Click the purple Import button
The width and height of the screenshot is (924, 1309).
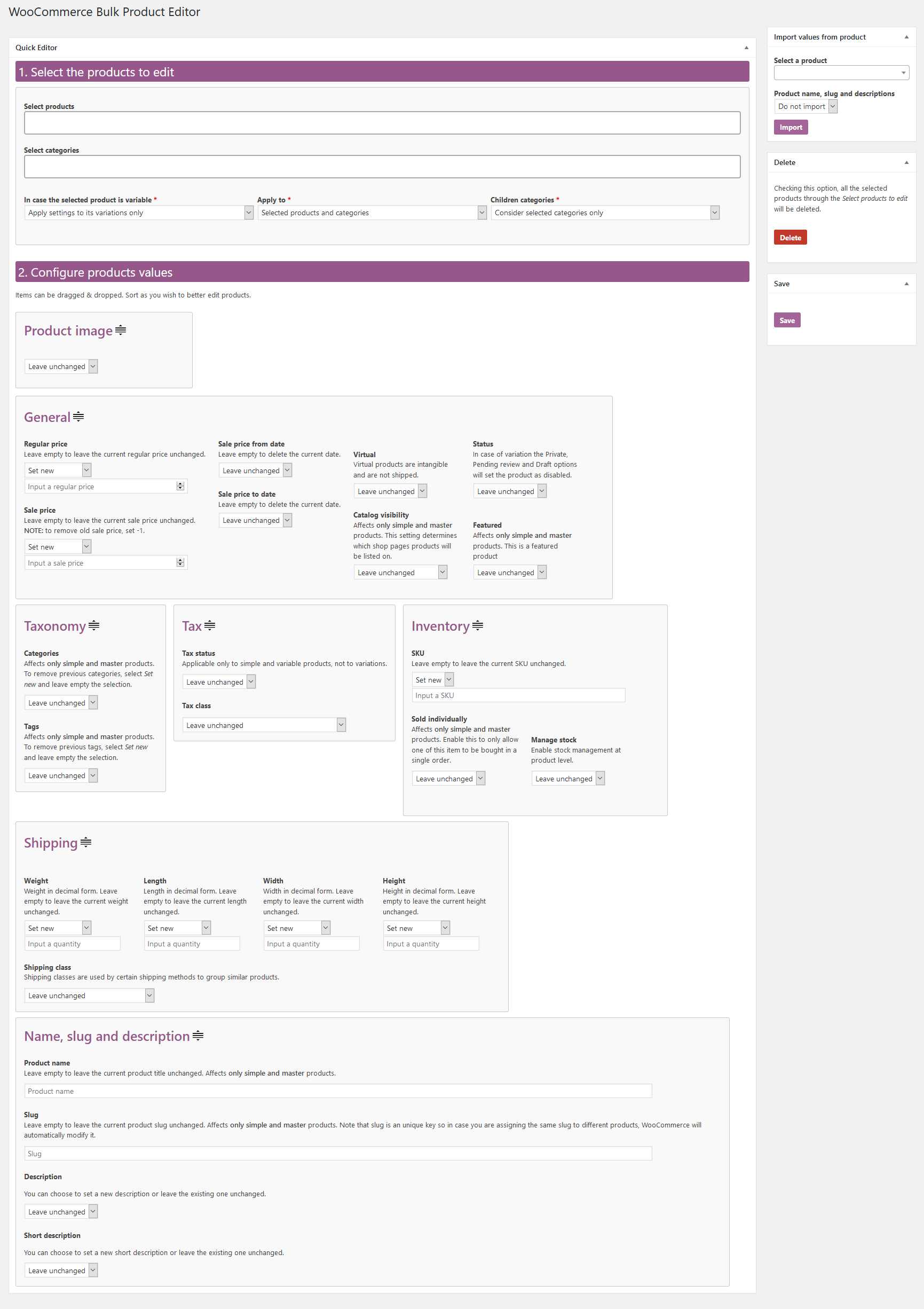coord(791,127)
